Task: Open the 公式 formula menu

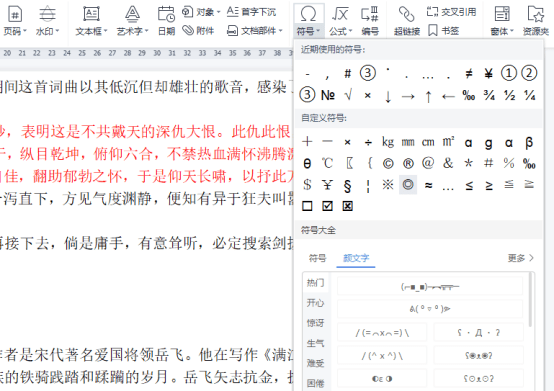Action: coord(340,20)
